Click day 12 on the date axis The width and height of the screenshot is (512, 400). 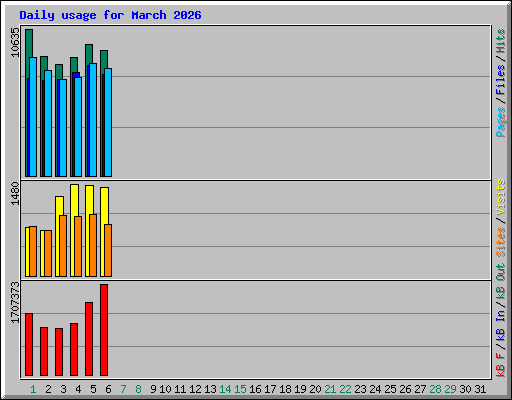[195, 389]
